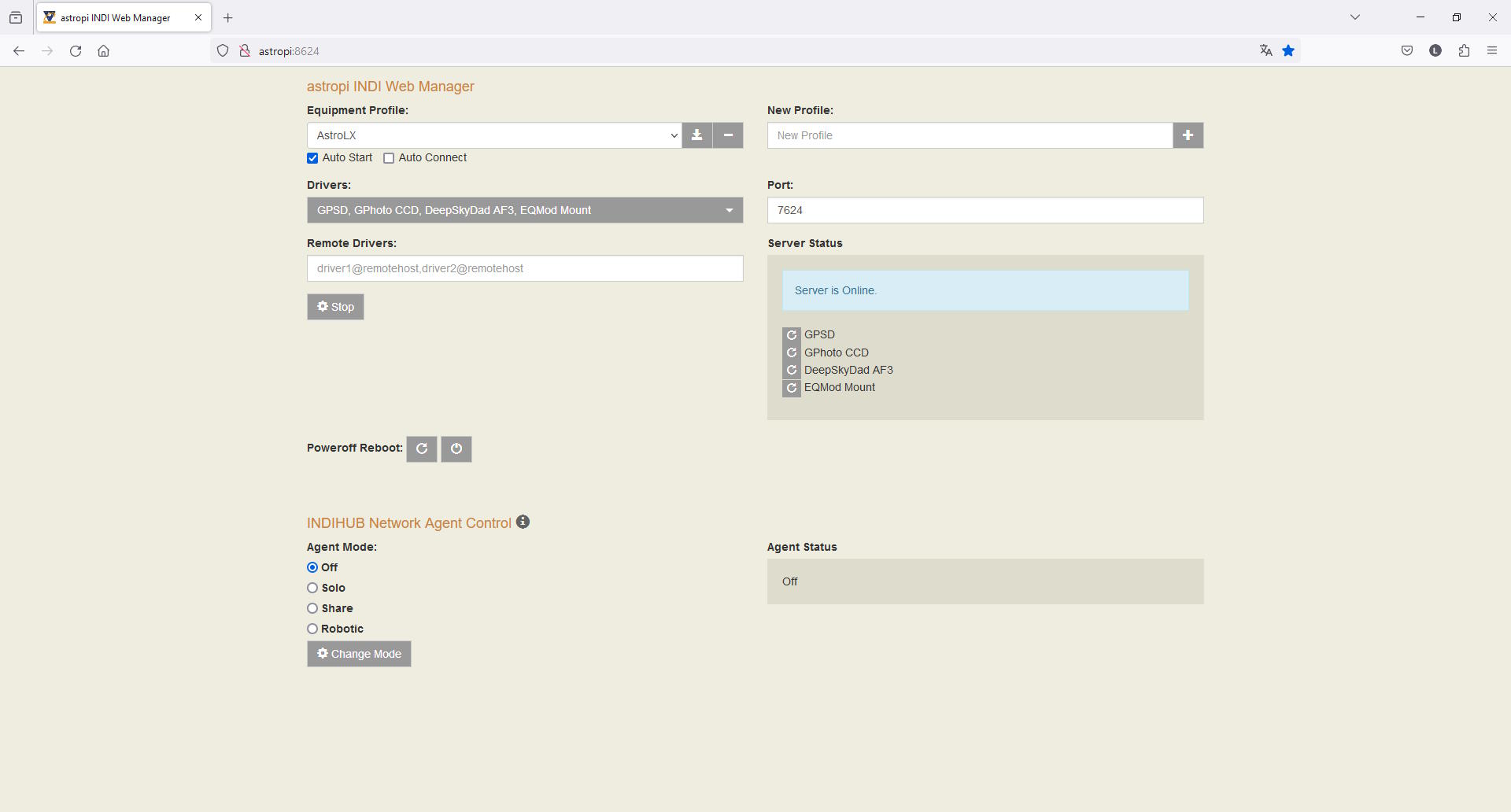Stop the INDI server
The height and width of the screenshot is (812, 1511).
(x=335, y=307)
